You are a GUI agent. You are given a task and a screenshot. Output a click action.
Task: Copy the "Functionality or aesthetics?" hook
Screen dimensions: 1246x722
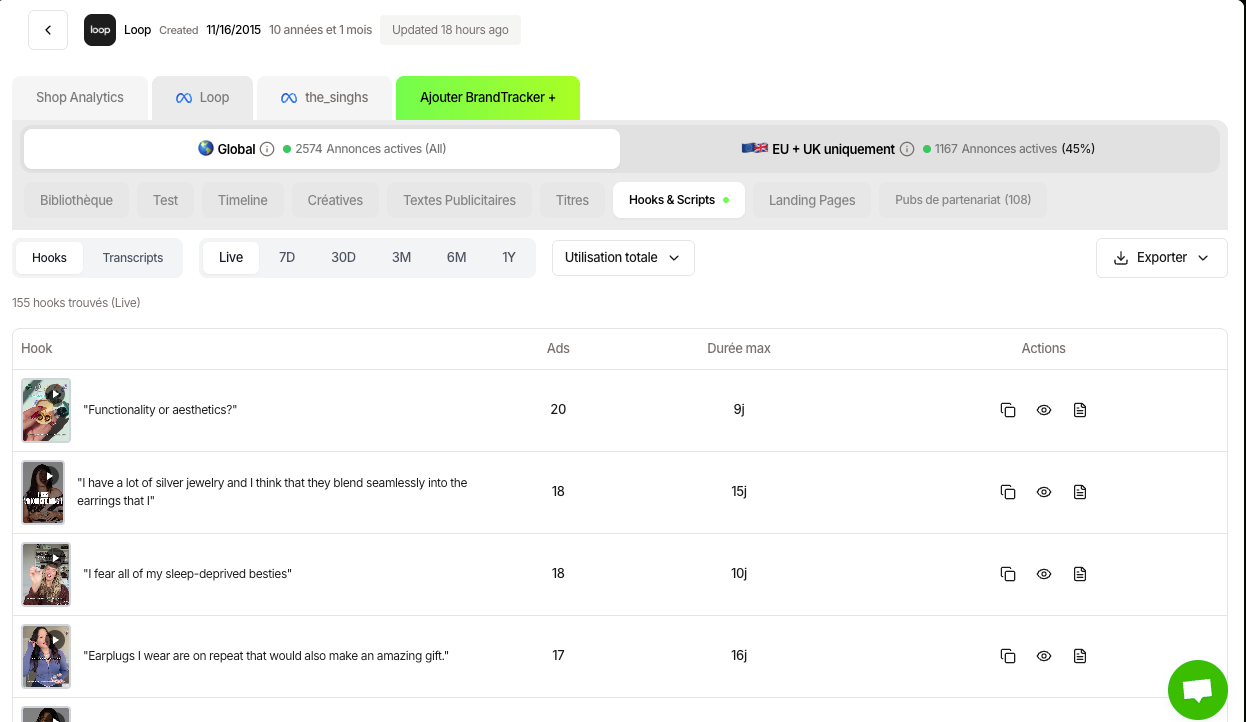[x=1008, y=410]
